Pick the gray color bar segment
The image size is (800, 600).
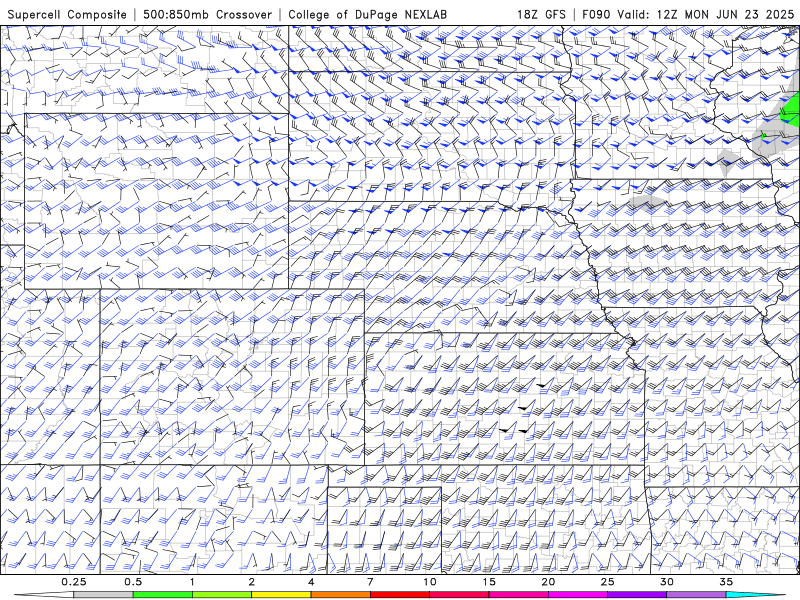click(x=104, y=595)
